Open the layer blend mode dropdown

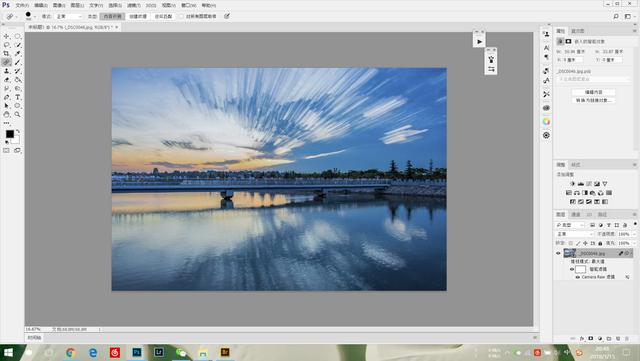575,234
